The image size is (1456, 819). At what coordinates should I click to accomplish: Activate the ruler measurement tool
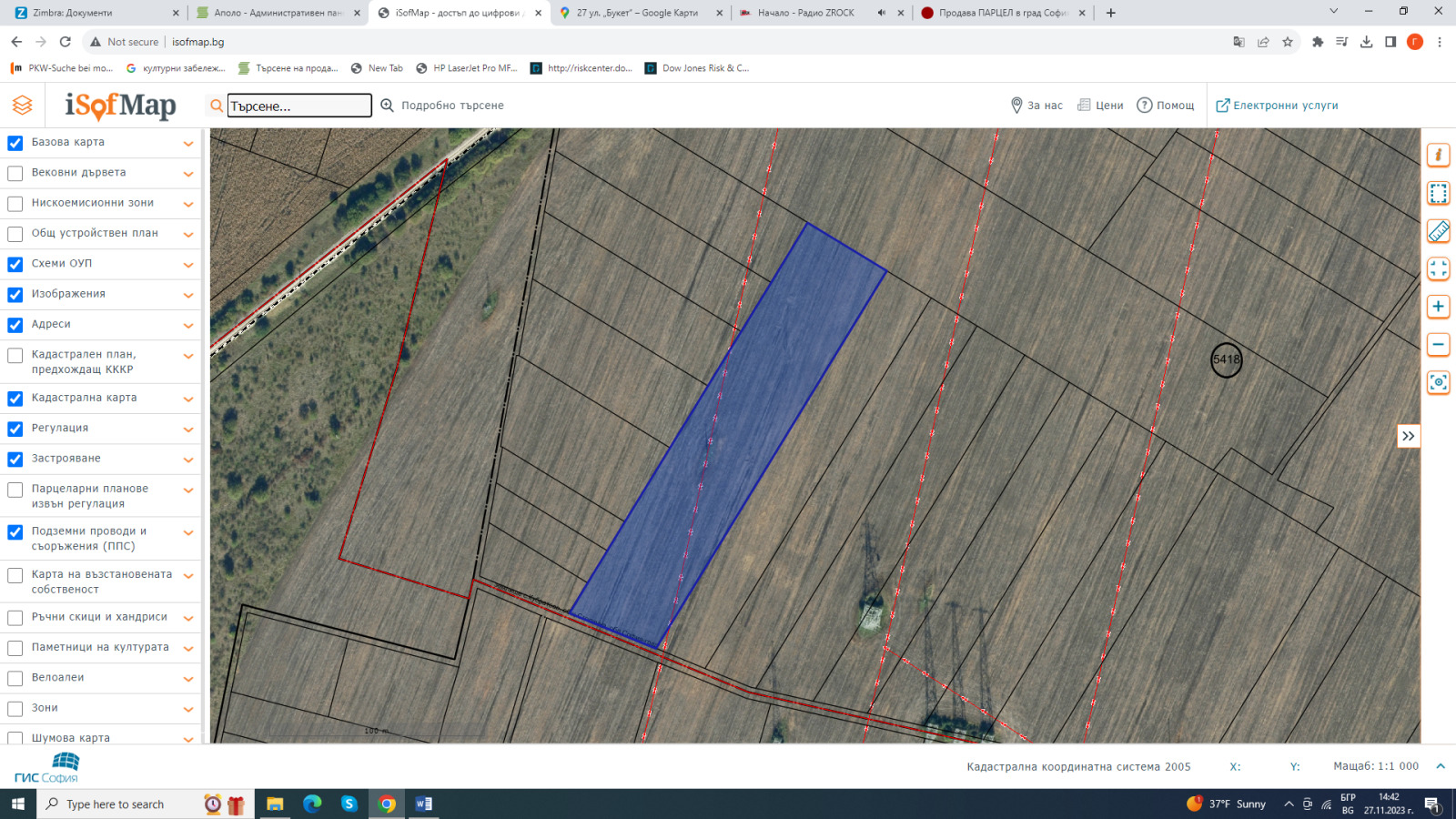coord(1438,231)
